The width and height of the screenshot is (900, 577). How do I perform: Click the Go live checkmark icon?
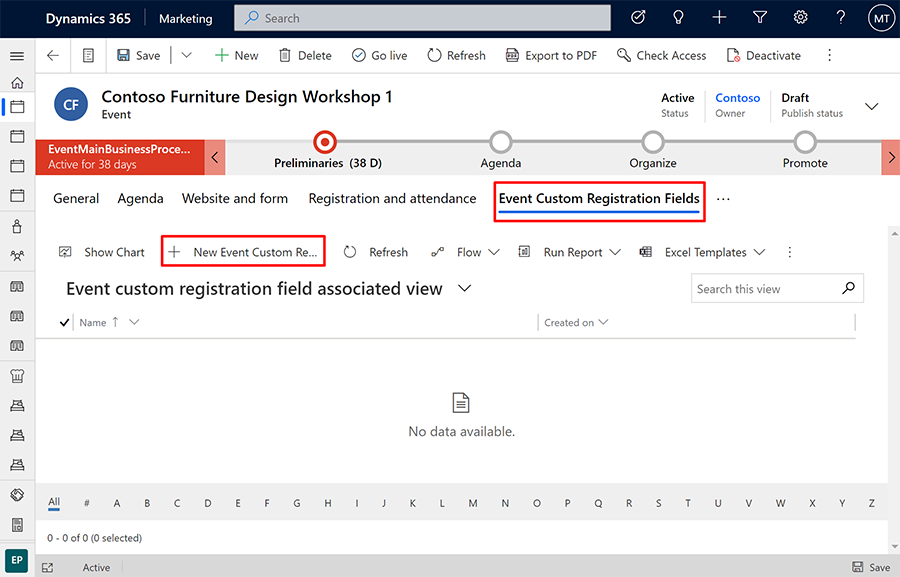pyautogui.click(x=357, y=56)
